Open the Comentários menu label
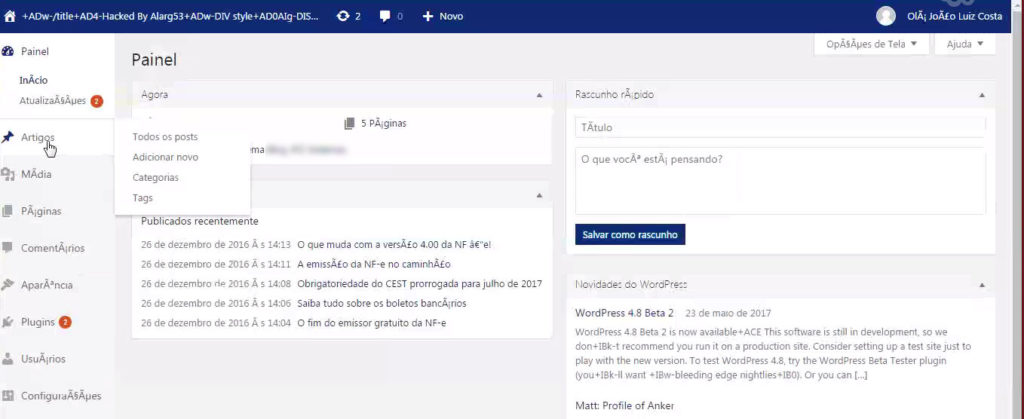 tap(53, 248)
